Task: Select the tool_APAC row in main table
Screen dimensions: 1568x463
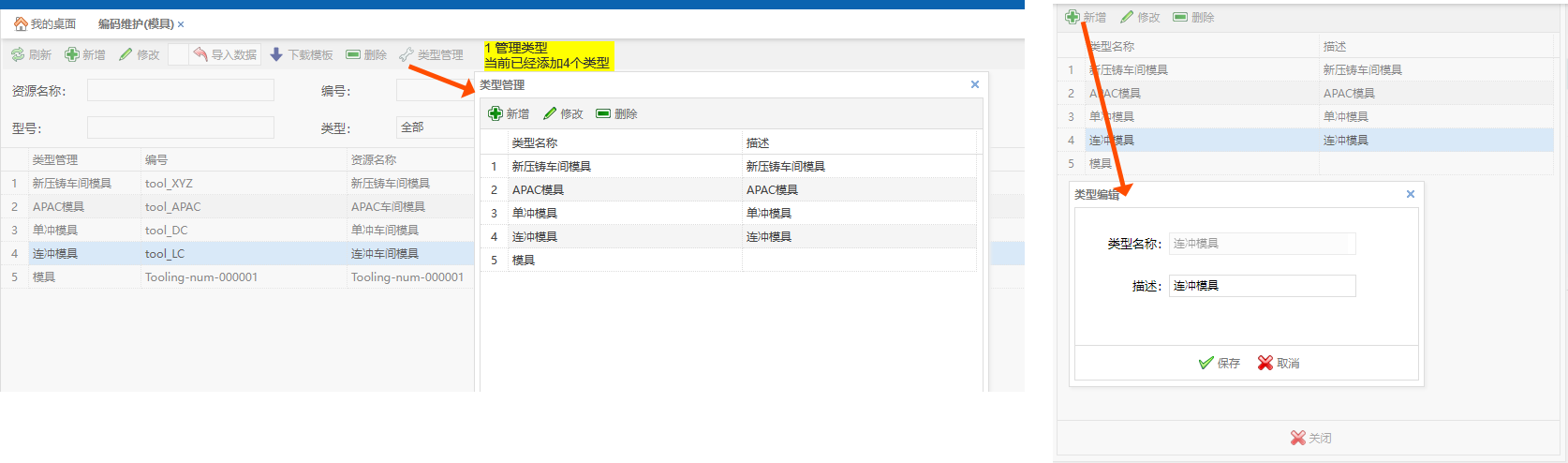Action: click(x=172, y=207)
